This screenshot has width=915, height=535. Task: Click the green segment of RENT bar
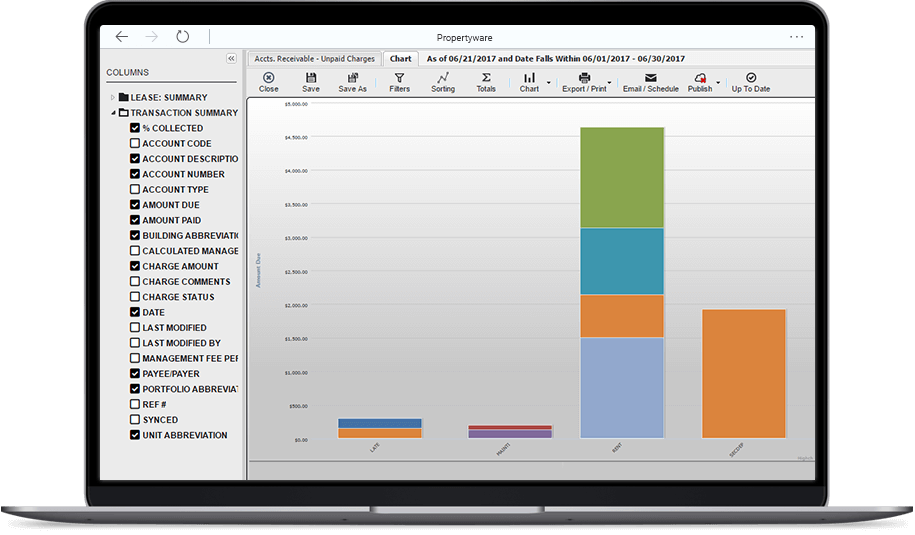(x=622, y=177)
